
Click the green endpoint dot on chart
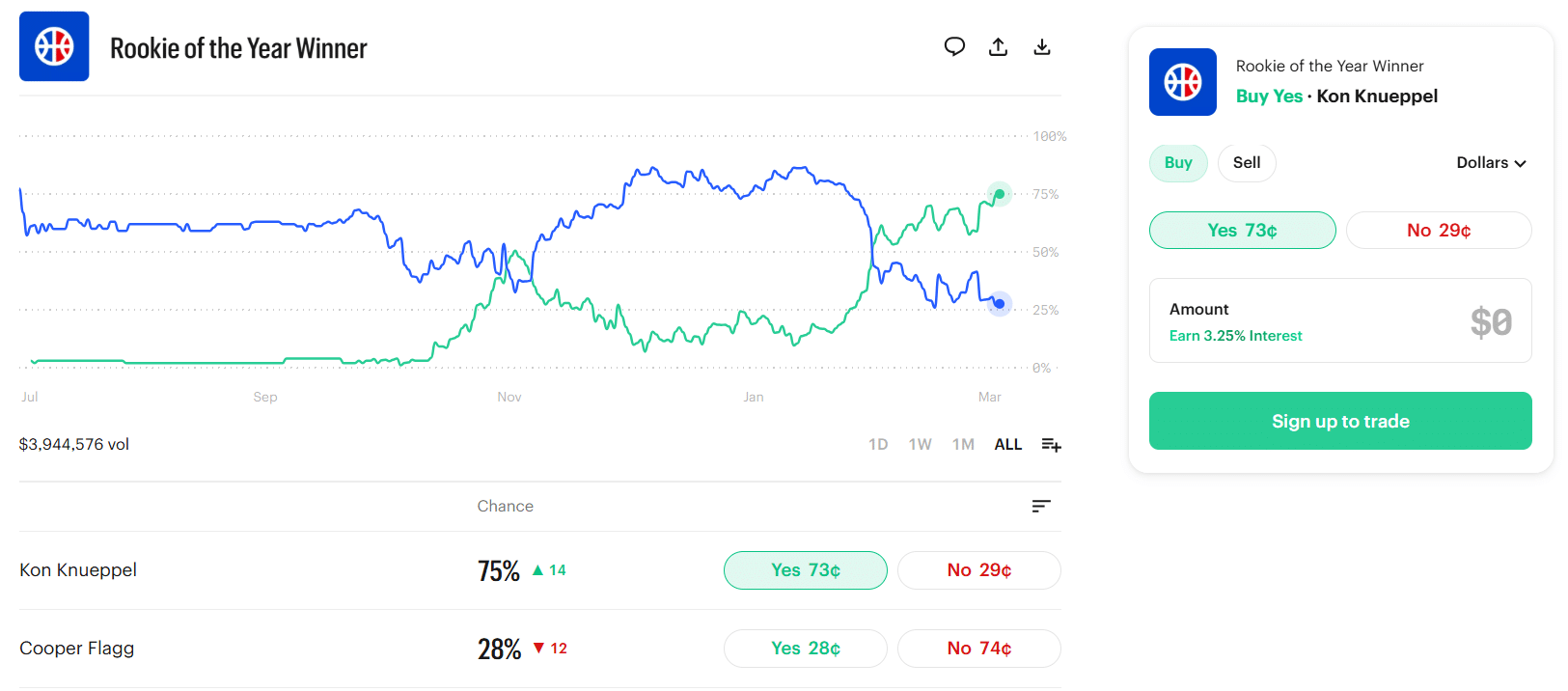point(1000,194)
